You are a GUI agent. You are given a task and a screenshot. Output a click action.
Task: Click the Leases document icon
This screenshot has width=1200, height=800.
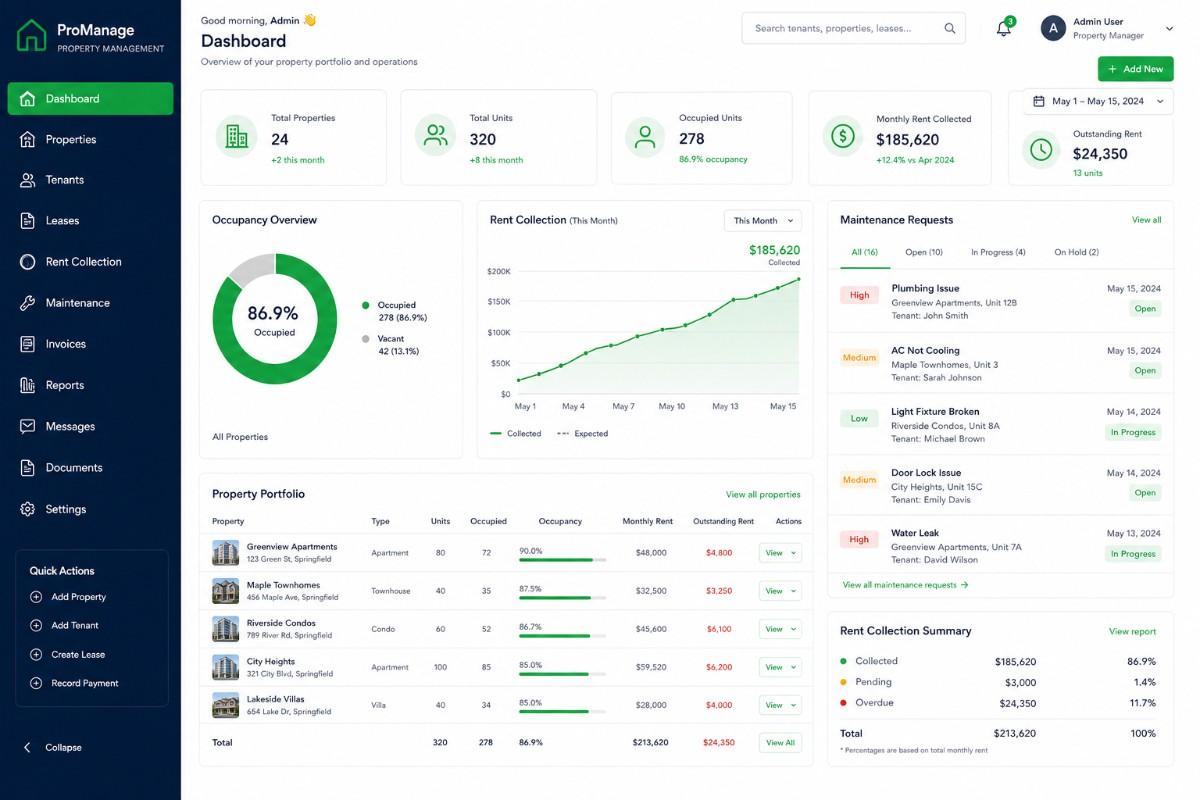point(28,221)
